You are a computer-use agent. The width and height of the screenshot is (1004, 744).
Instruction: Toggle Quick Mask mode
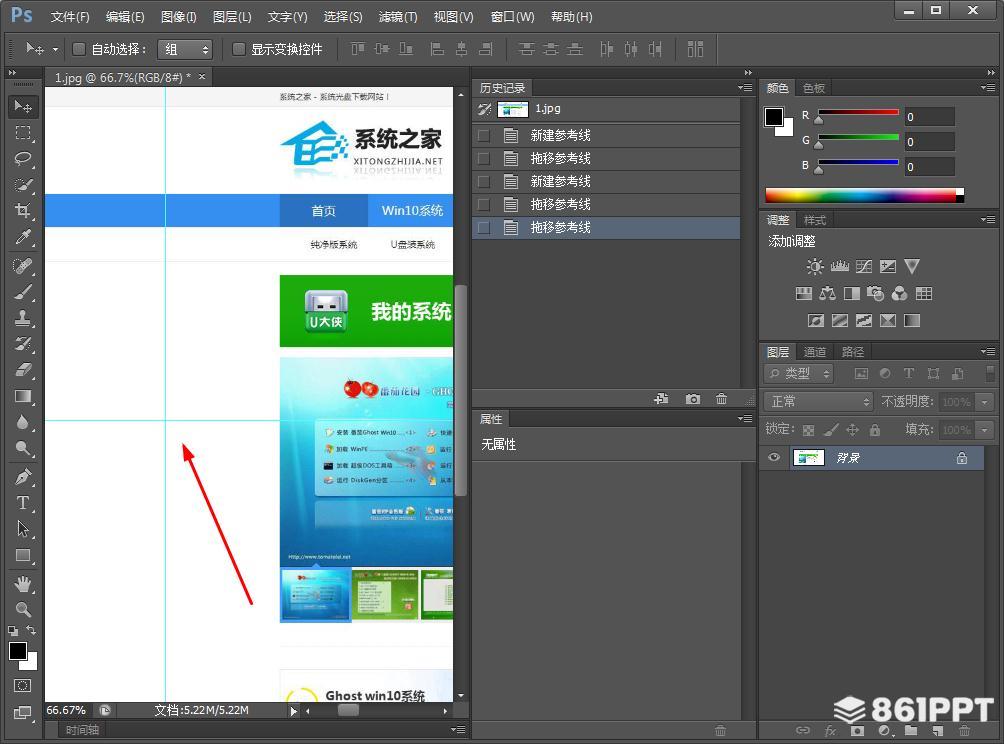click(x=22, y=686)
